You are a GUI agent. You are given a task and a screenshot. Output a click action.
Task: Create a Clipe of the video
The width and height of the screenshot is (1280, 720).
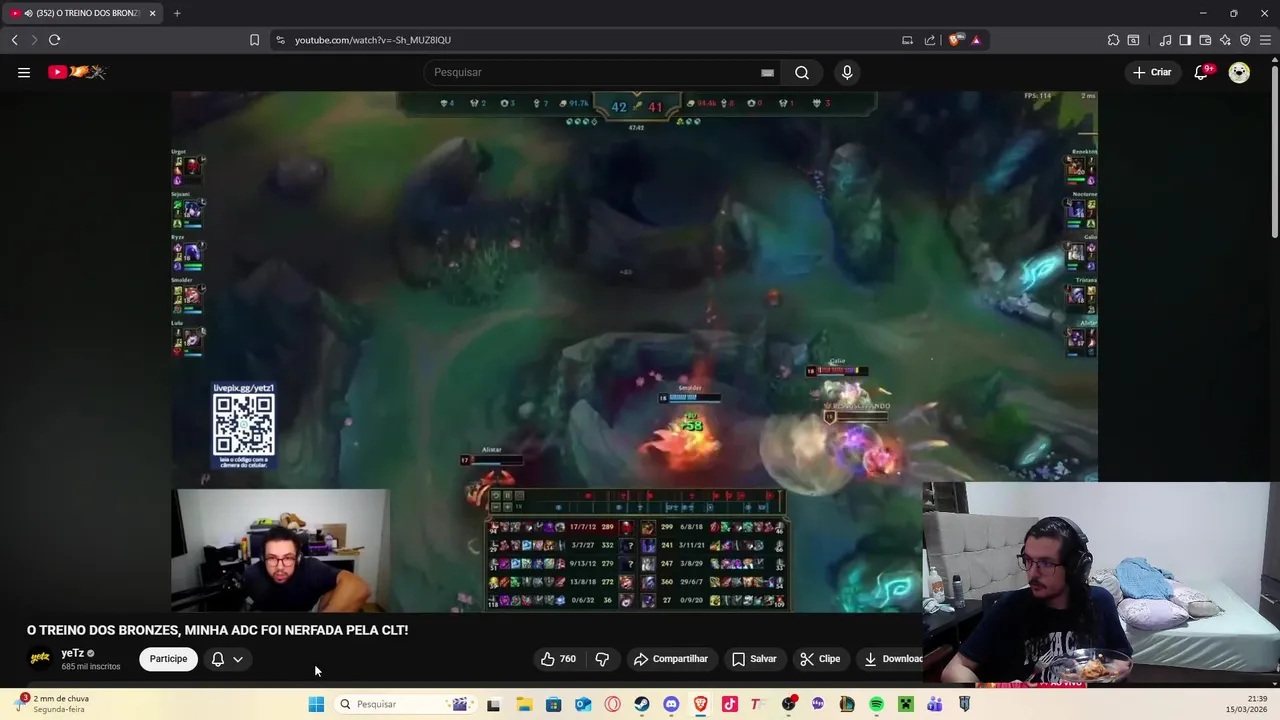coord(820,659)
